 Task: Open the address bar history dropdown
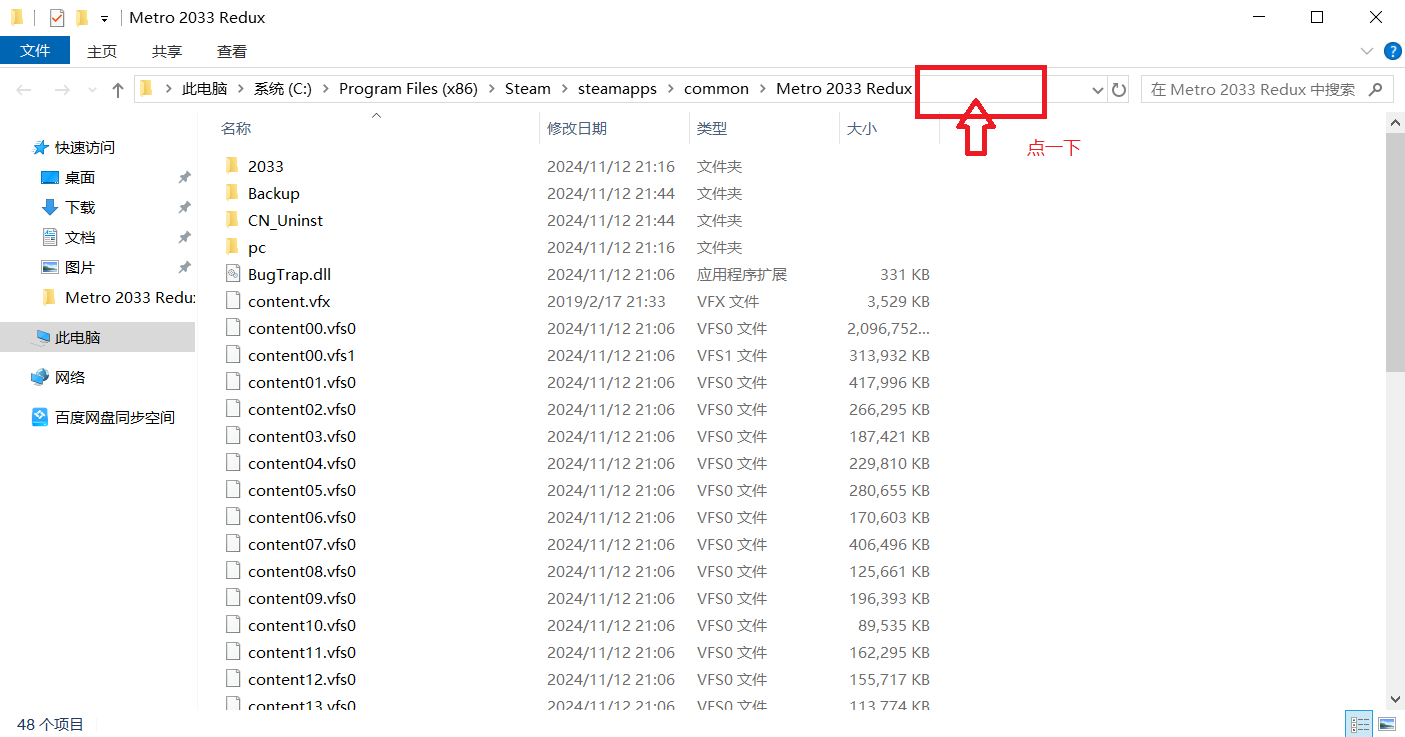(x=1097, y=90)
